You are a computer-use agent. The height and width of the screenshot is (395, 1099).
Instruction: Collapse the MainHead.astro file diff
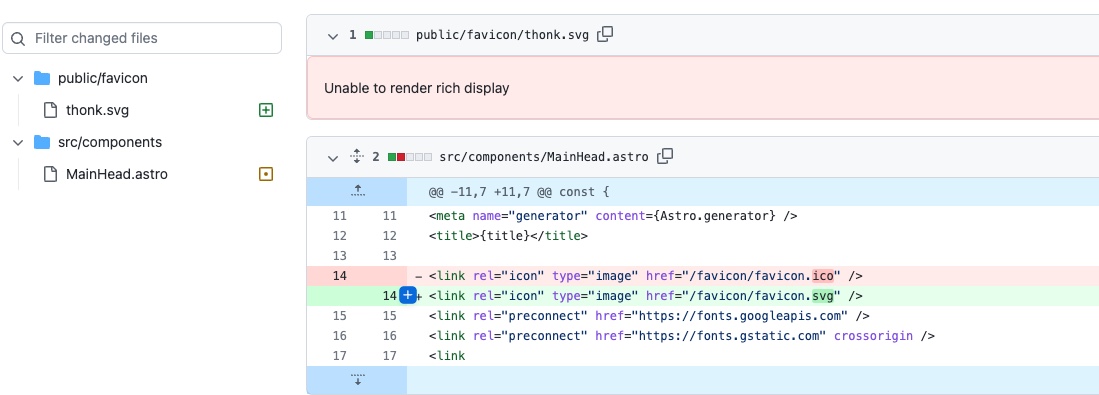[x=332, y=157]
